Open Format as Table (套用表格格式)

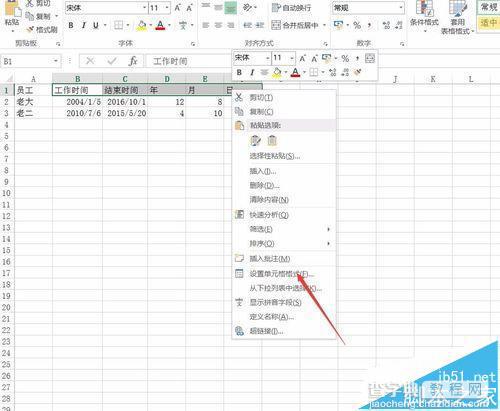457,17
